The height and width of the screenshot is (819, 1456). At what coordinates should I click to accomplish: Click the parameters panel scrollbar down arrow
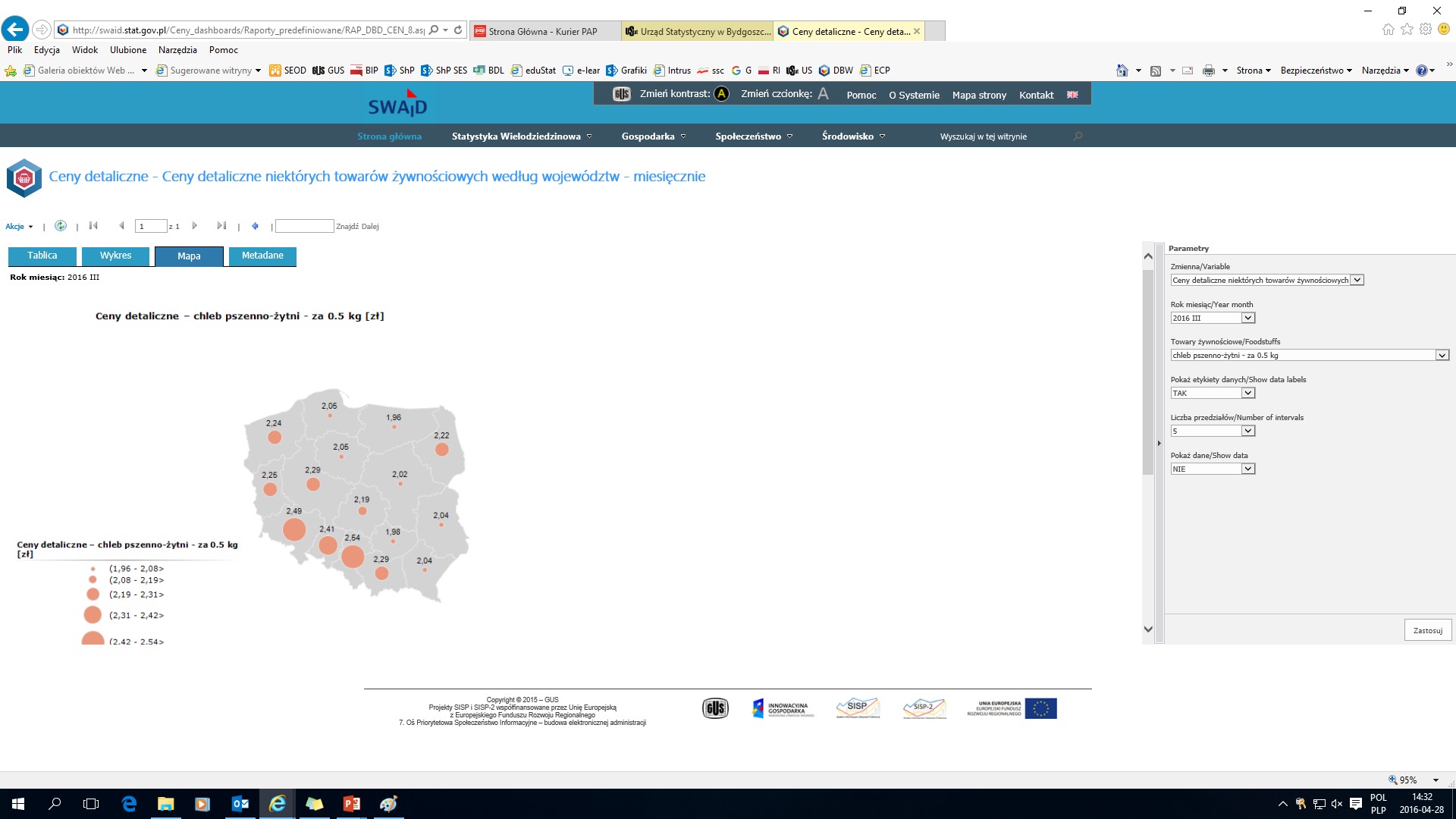[x=1148, y=629]
